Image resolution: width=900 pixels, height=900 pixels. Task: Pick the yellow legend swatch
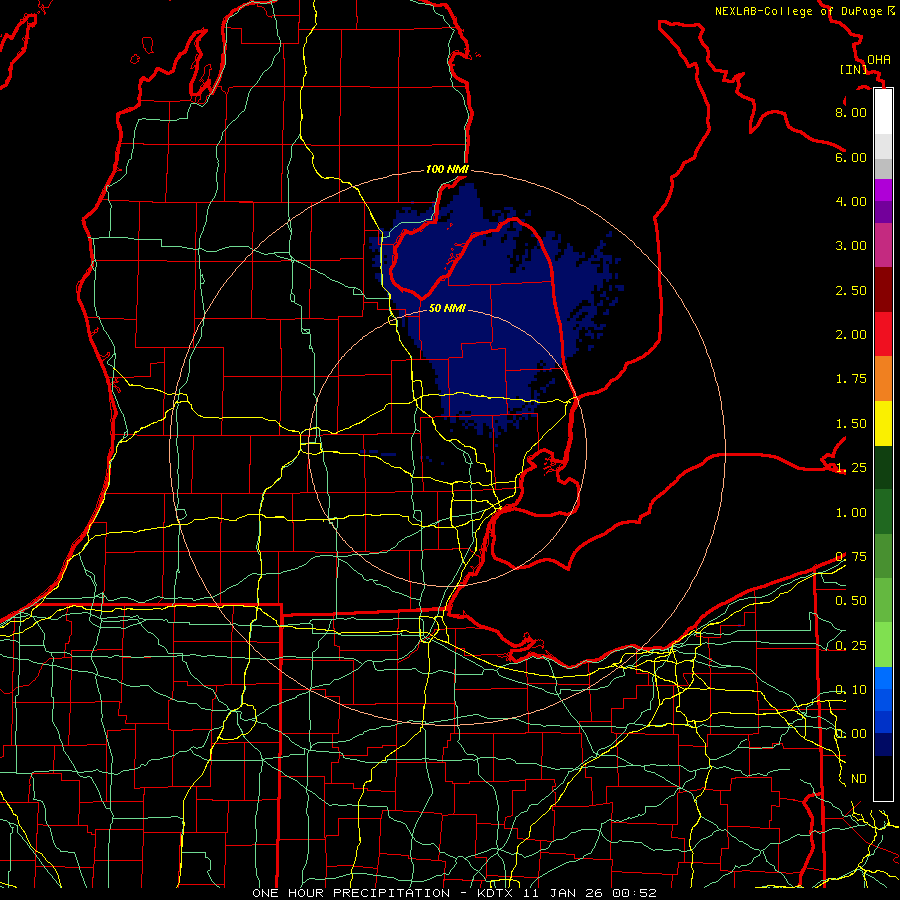(x=883, y=423)
